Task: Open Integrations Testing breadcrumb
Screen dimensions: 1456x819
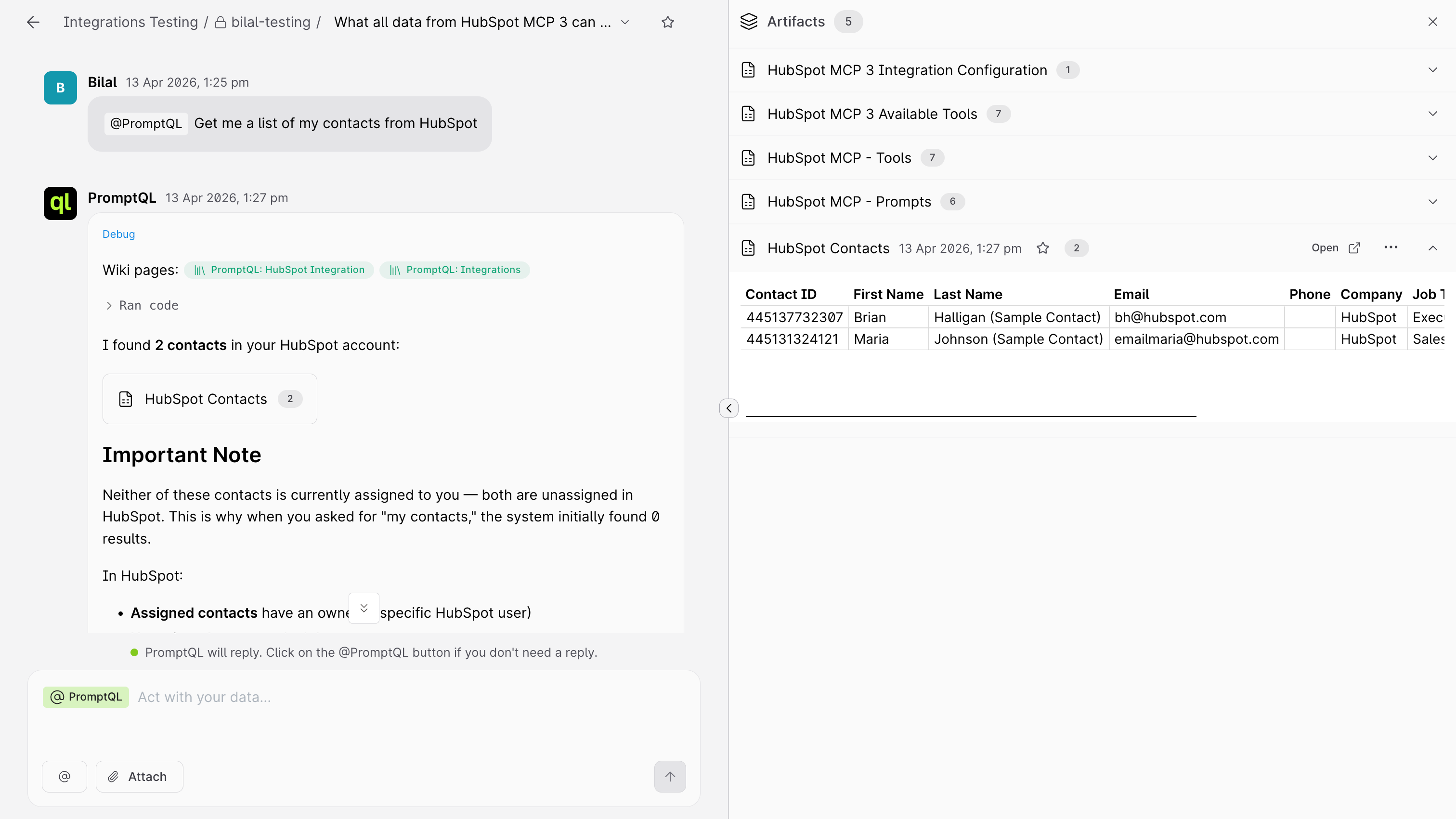Action: point(130,22)
